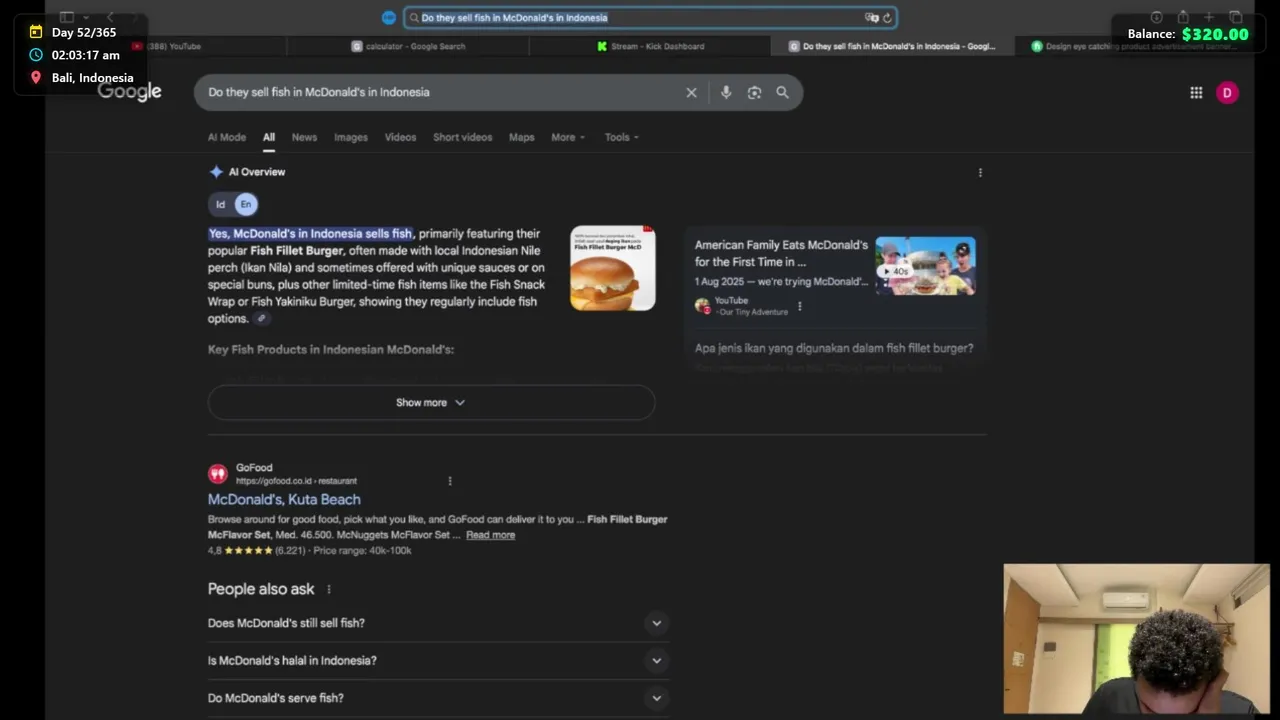1280x720 pixels.
Task: Open the YouTube family video thumbnail
Action: [925, 266]
